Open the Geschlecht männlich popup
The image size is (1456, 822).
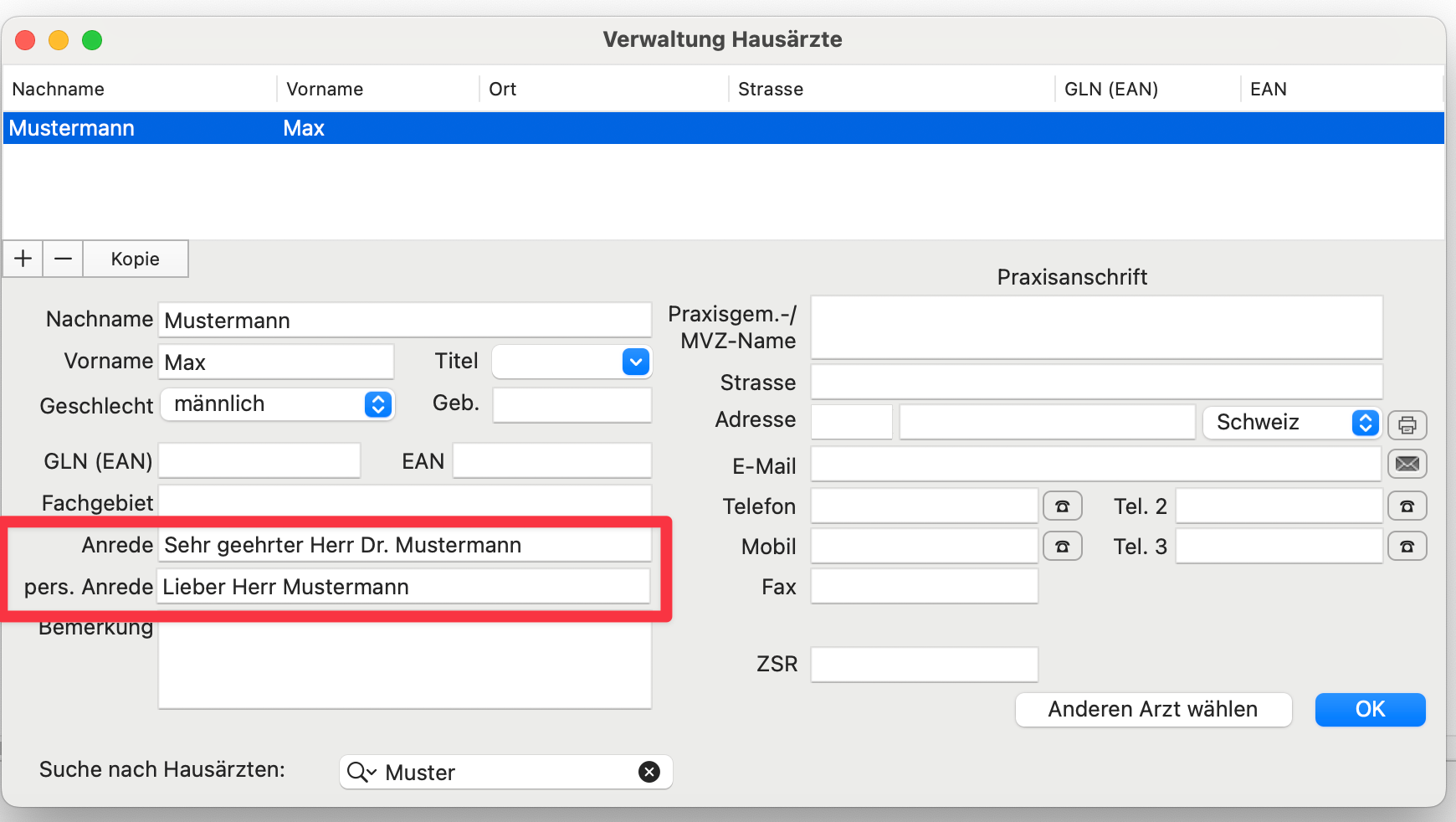[x=277, y=404]
